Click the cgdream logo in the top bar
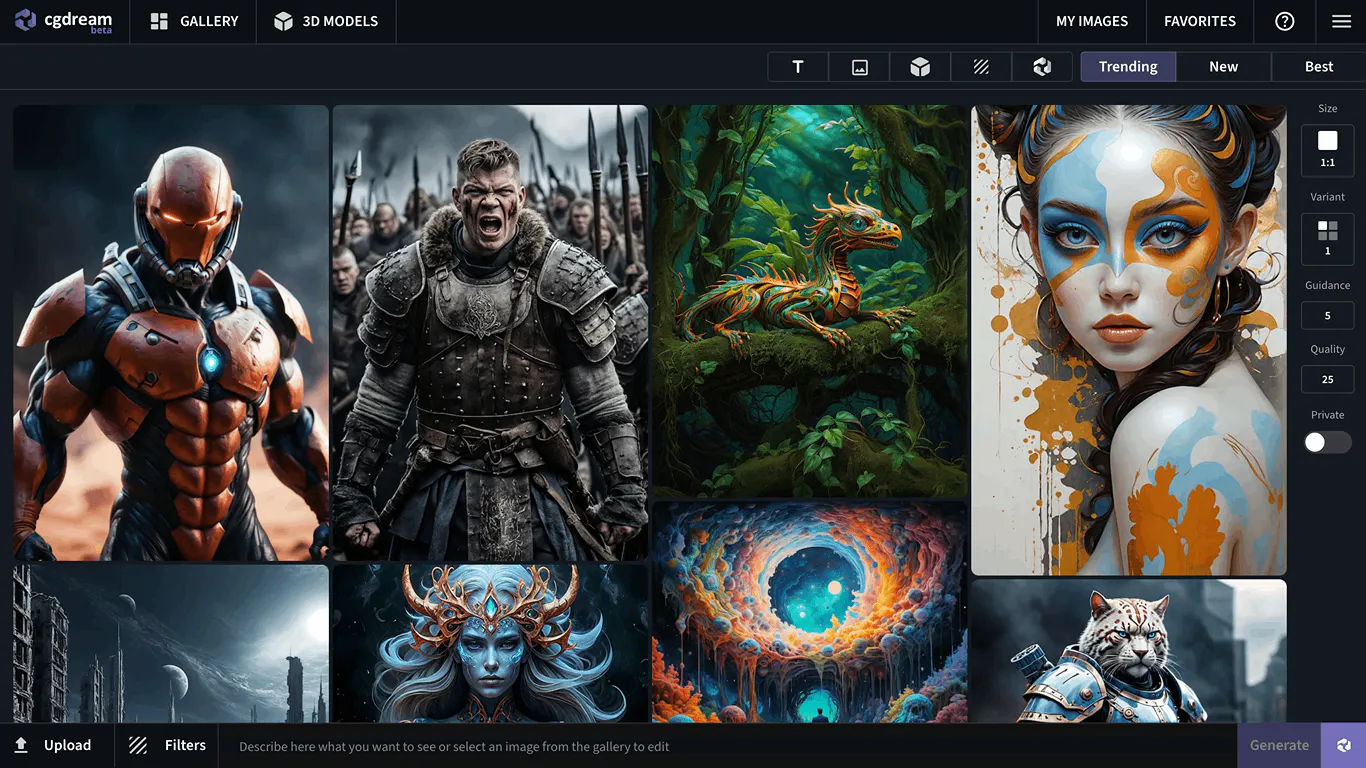This screenshot has width=1366, height=768. (64, 21)
